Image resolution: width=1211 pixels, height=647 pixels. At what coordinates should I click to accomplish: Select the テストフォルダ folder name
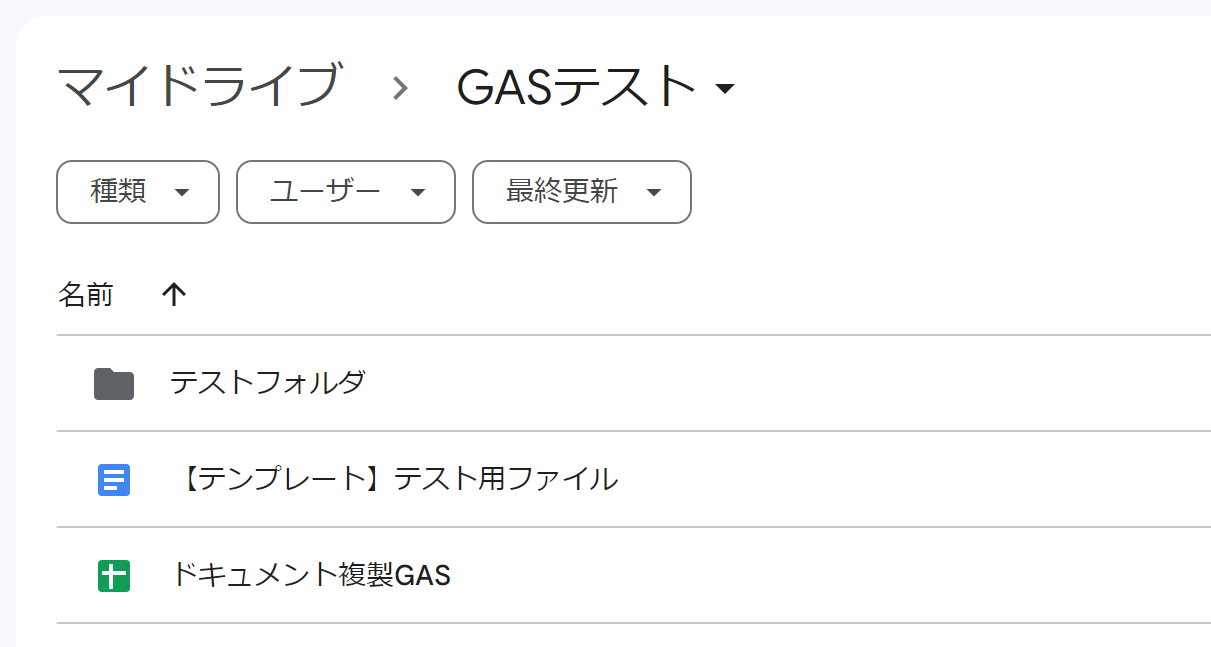point(267,383)
